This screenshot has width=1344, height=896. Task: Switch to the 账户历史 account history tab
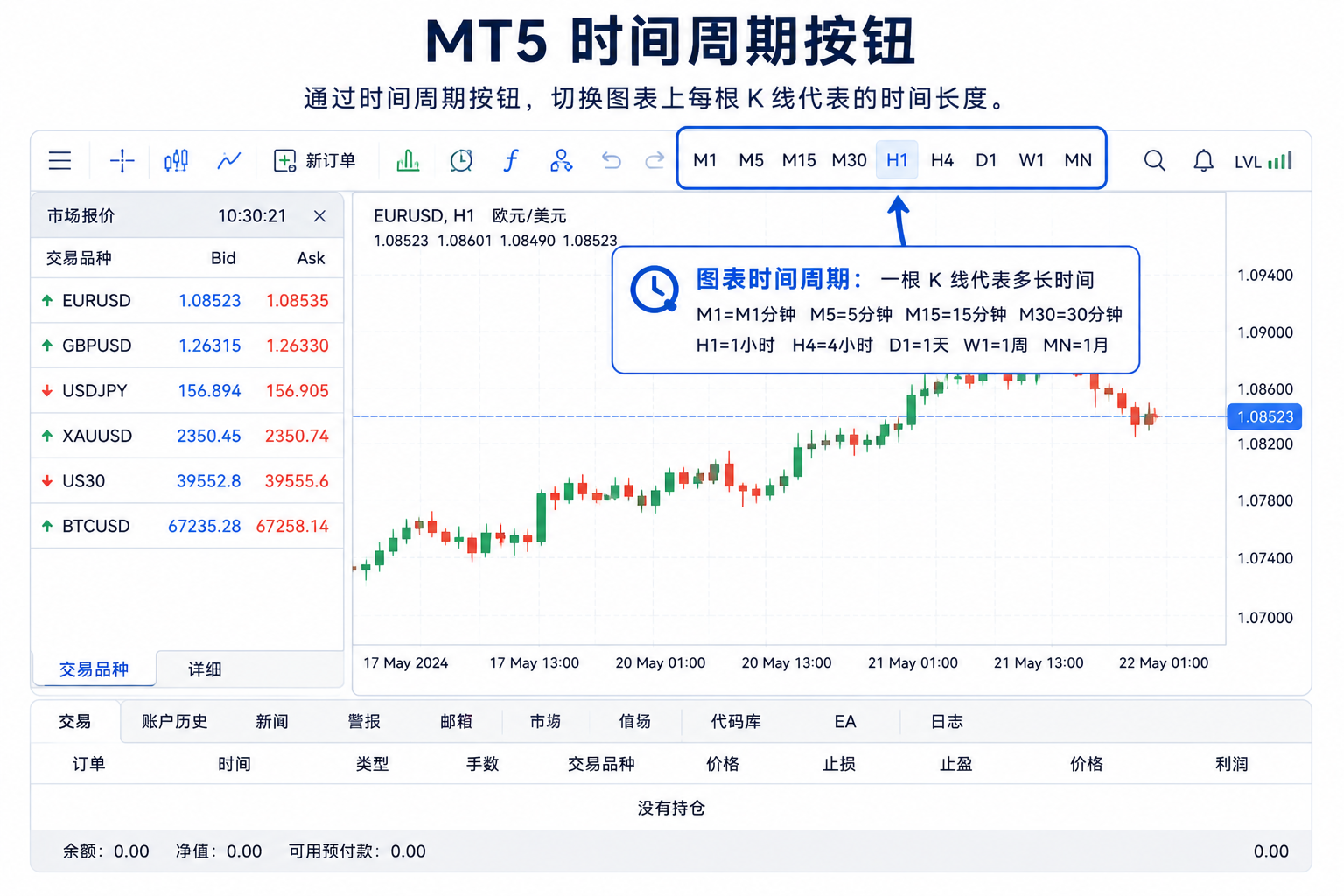(x=174, y=722)
